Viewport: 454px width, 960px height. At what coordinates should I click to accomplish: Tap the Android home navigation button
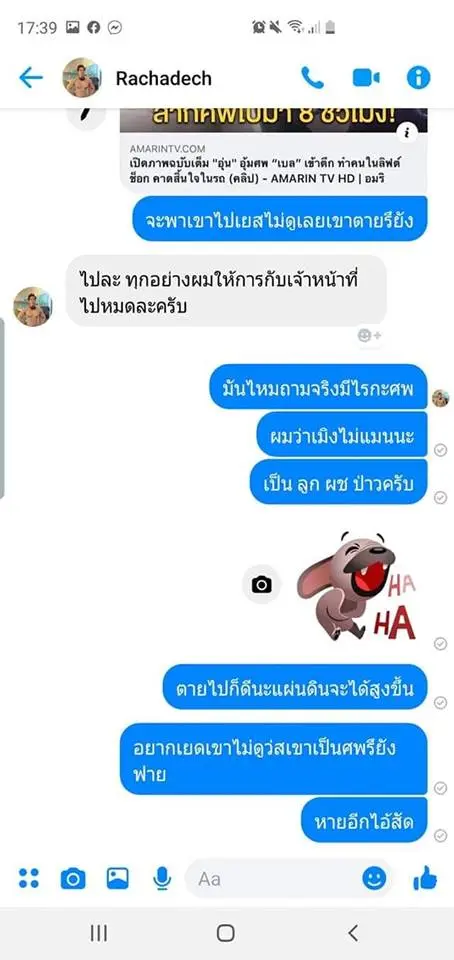point(226,933)
